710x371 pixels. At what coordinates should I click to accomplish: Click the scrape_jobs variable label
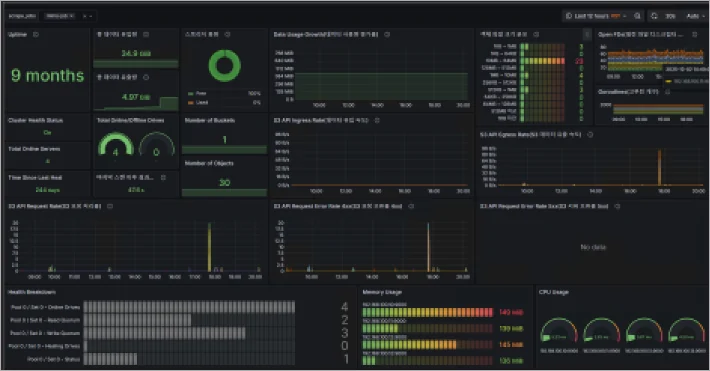[22, 16]
